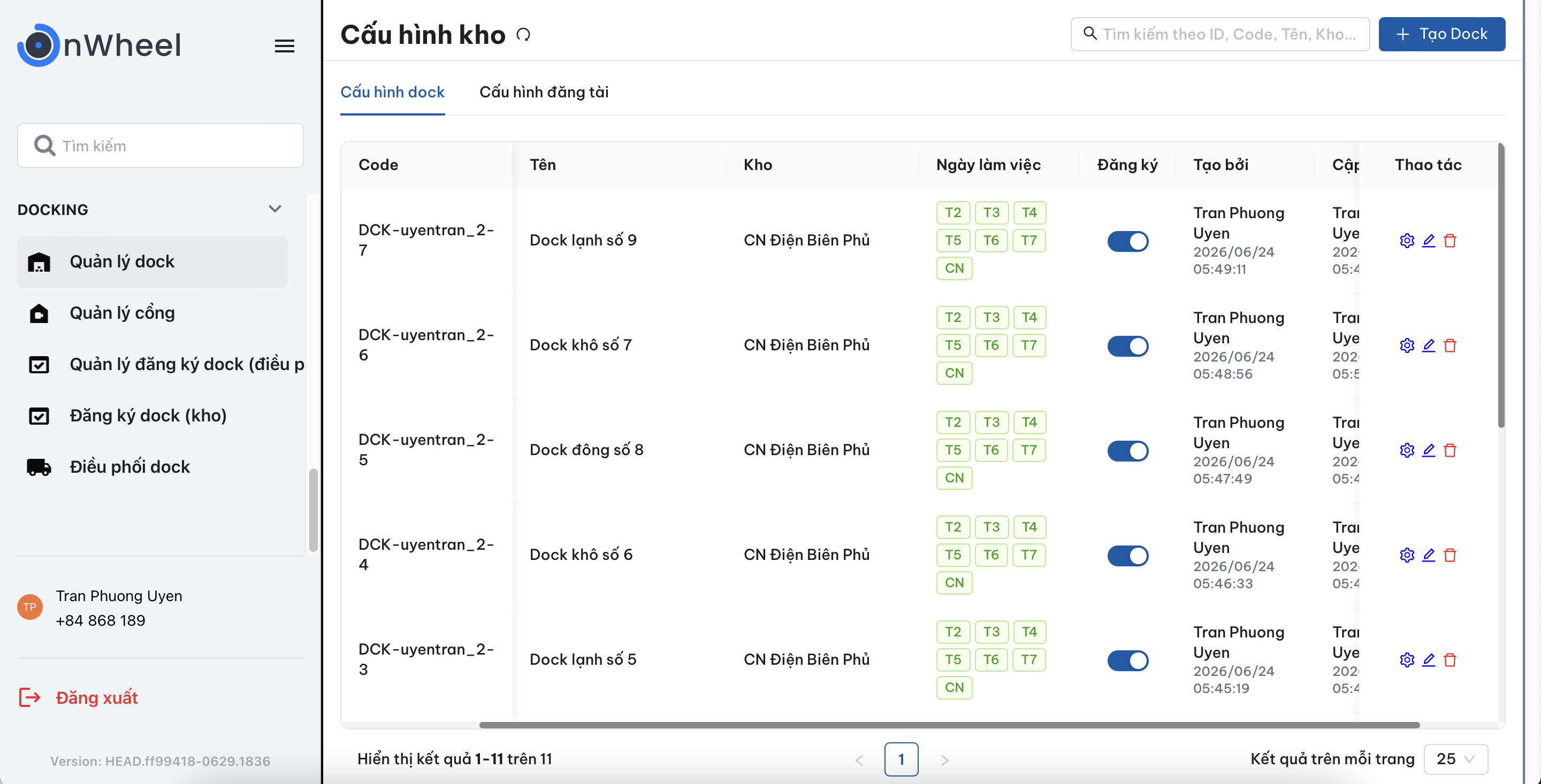This screenshot has height=784, width=1541.
Task: Click Đăng xuất to log out
Action: [x=97, y=697]
